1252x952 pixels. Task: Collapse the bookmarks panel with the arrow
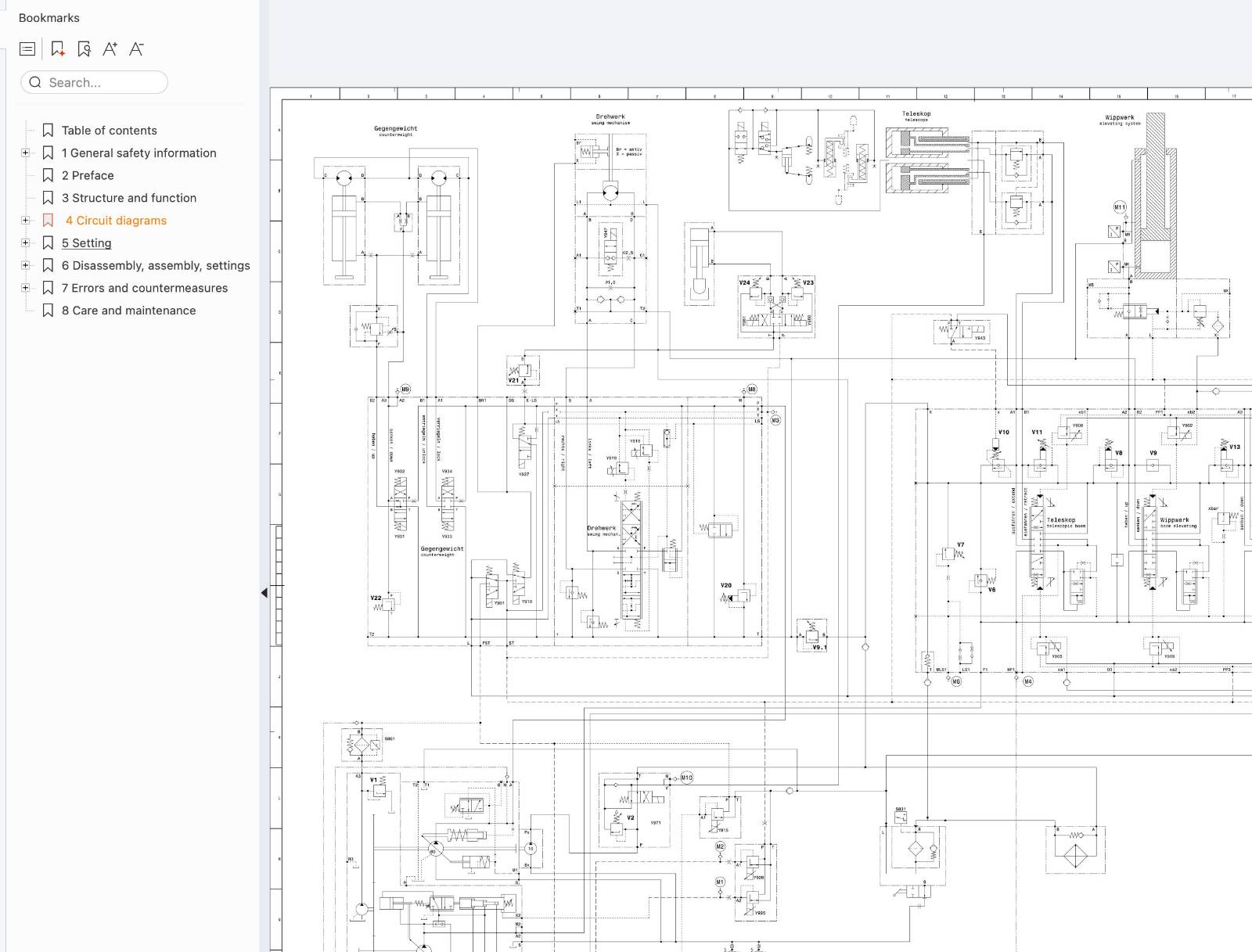pyautogui.click(x=264, y=593)
